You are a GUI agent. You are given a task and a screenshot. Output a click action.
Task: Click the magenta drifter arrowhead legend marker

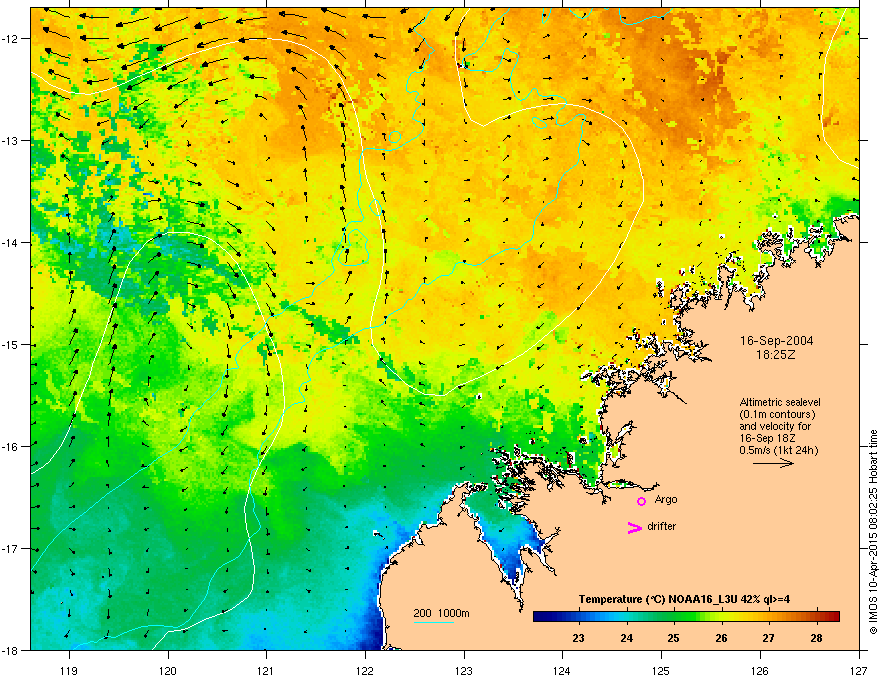(x=634, y=527)
